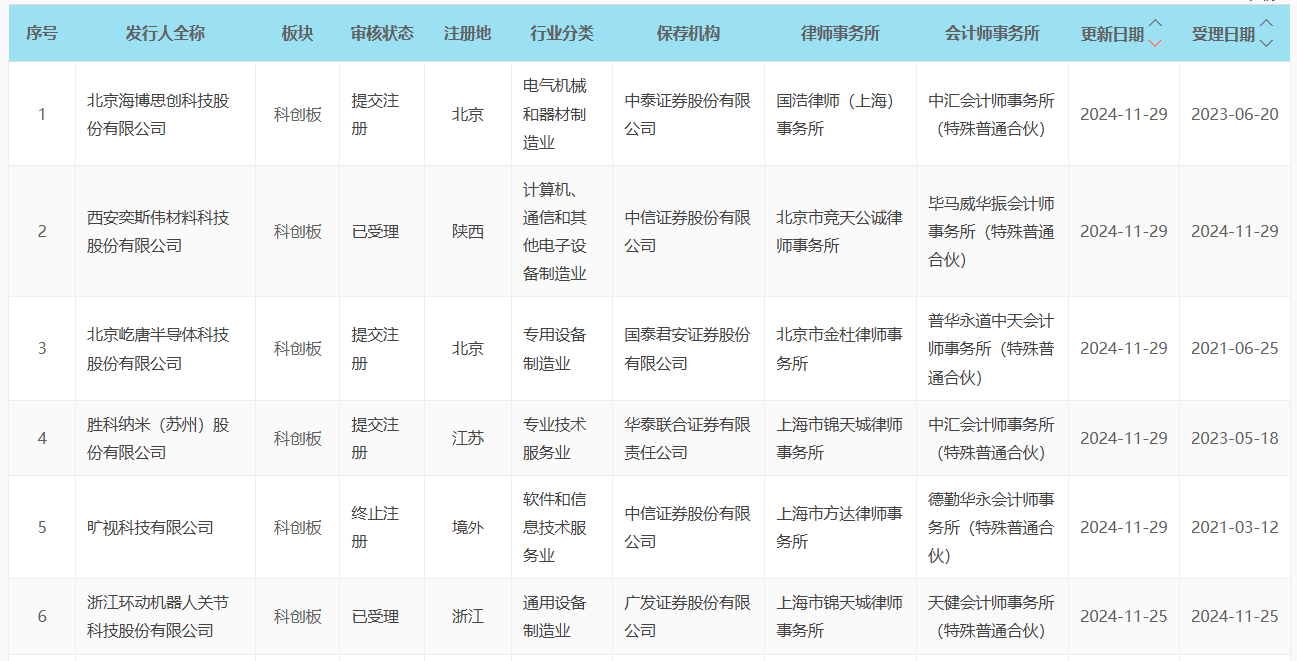The height and width of the screenshot is (661, 1297).
Task: Click acceptance date 2023-05-18
Action: click(x=1234, y=438)
